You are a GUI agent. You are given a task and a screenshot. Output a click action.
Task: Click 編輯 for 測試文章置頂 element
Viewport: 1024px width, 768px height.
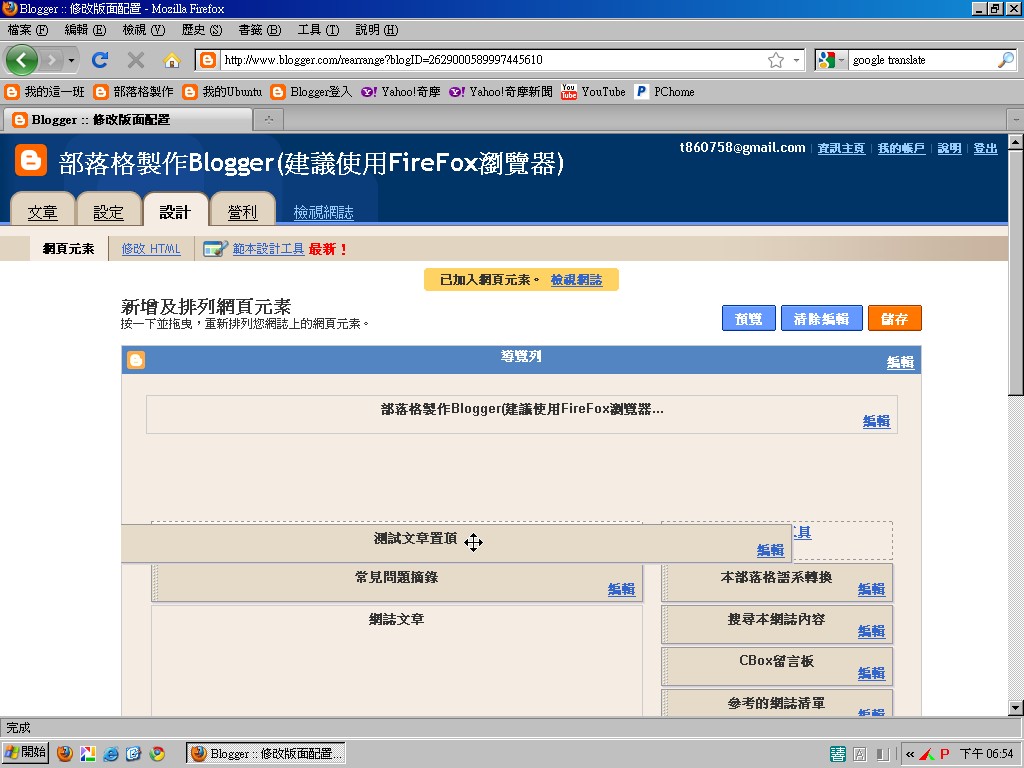[x=771, y=551]
